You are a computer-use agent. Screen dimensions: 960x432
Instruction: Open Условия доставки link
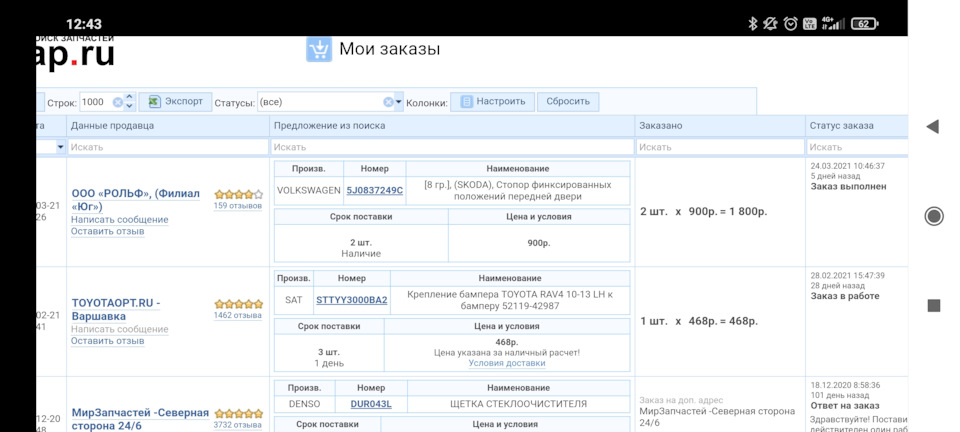coord(507,363)
